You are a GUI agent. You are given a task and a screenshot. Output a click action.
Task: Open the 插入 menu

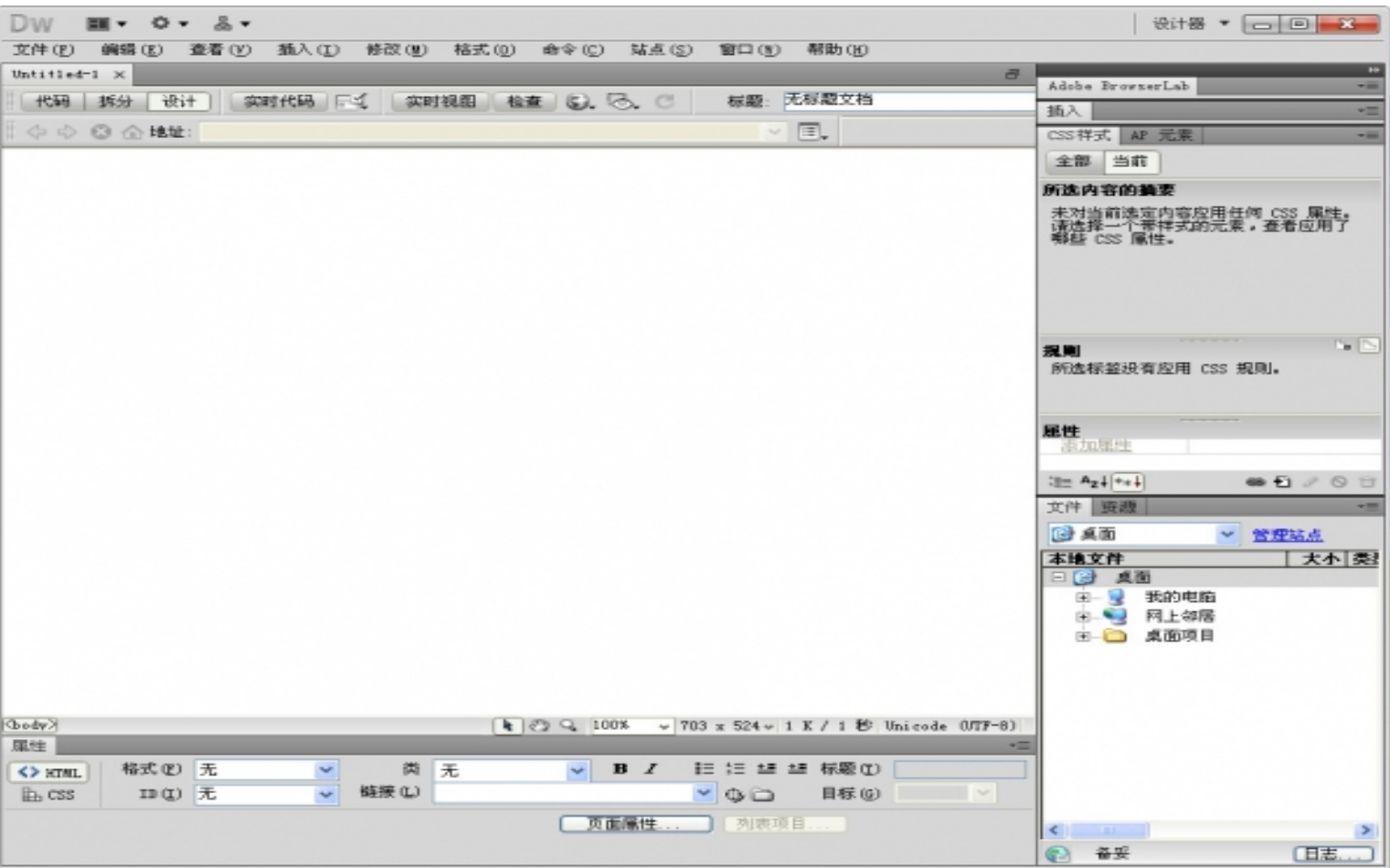308,49
